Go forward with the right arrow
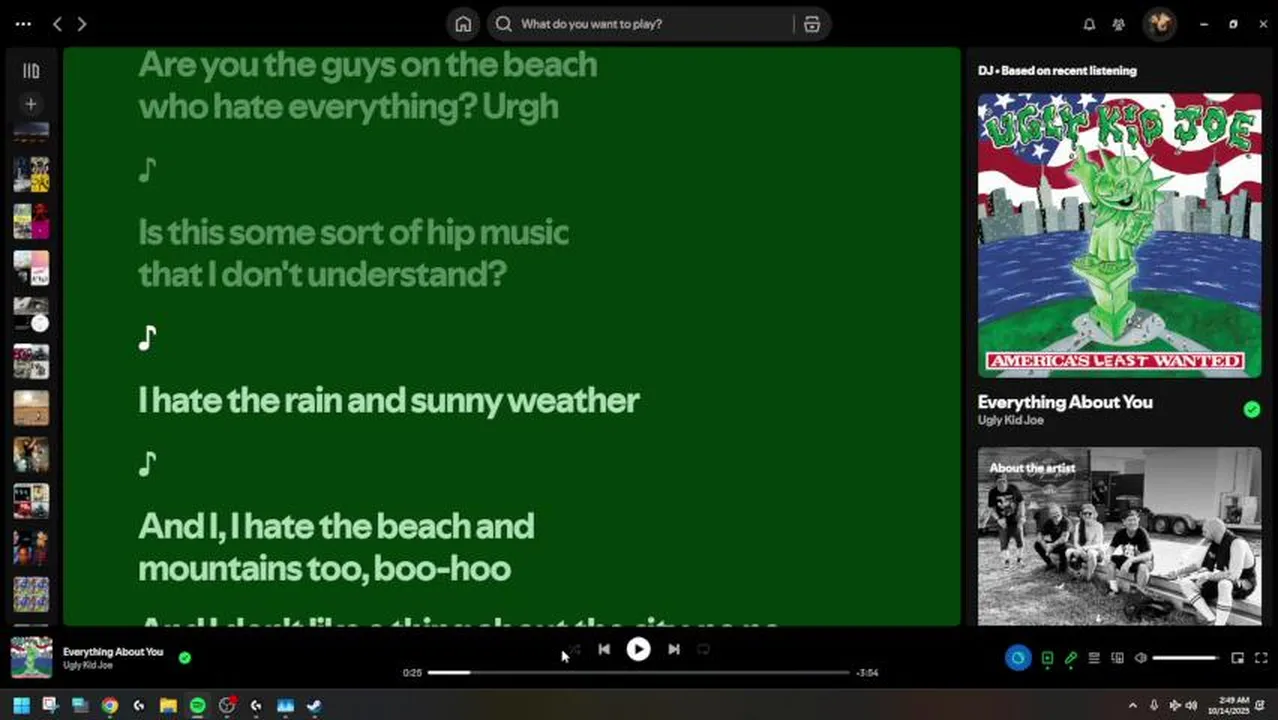 pyautogui.click(x=82, y=24)
